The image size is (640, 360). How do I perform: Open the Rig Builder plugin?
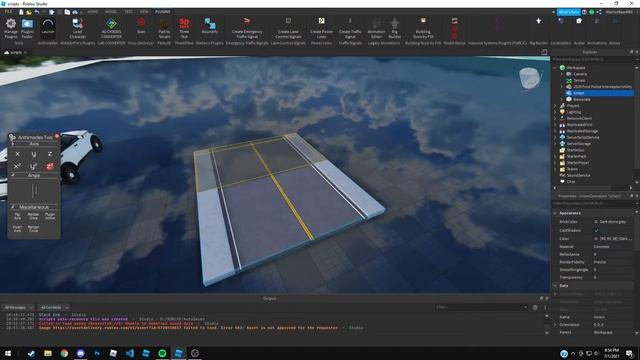pyautogui.click(x=394, y=28)
